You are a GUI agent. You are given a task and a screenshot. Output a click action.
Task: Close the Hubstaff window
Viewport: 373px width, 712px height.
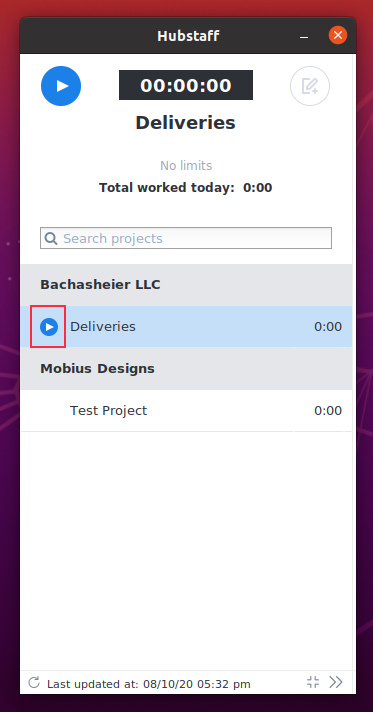pos(338,35)
